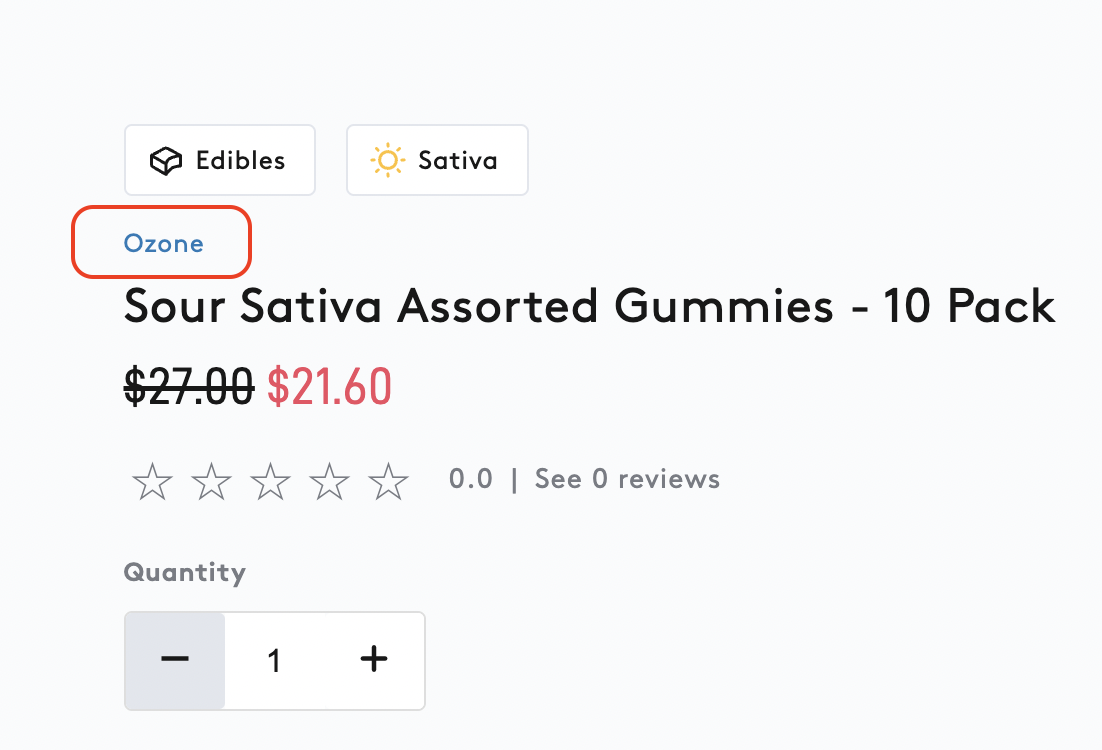Click the word Sativa in the tag

(x=458, y=161)
